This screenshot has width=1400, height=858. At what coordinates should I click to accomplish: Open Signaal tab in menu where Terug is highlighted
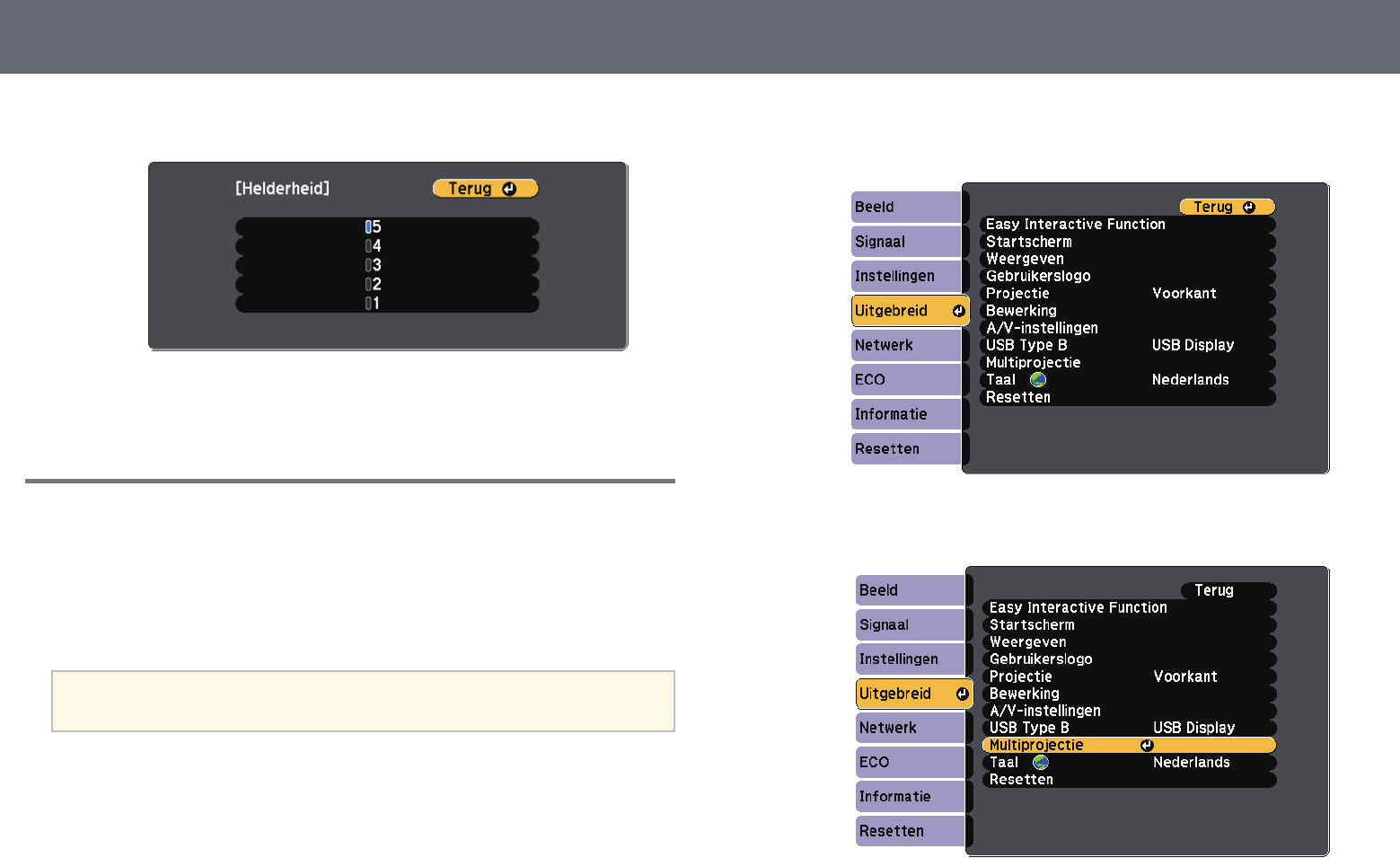(906, 242)
